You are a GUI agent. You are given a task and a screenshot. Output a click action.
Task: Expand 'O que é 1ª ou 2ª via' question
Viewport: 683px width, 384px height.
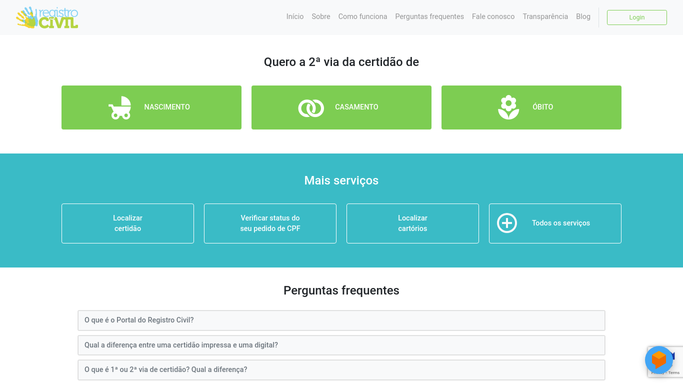[x=342, y=370]
